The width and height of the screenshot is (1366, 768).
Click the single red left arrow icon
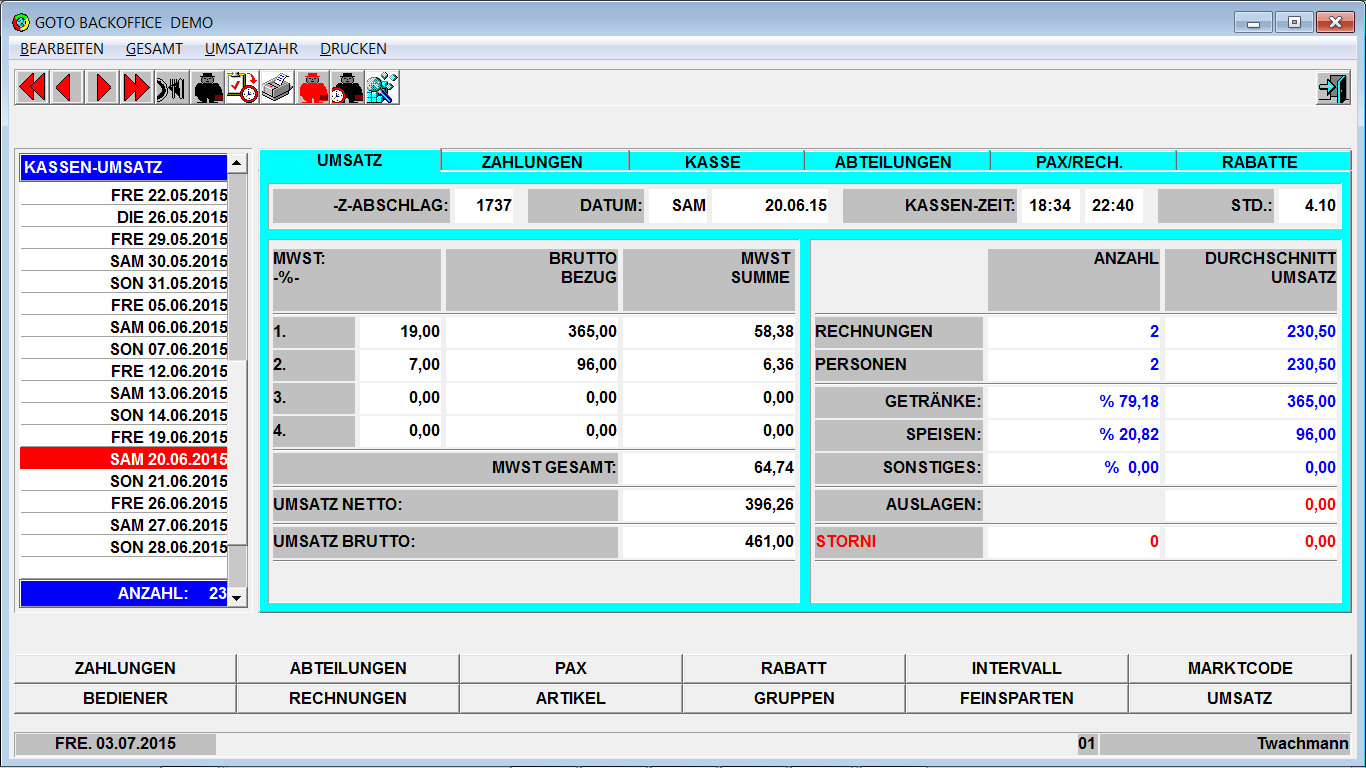pyautogui.click(x=67, y=88)
